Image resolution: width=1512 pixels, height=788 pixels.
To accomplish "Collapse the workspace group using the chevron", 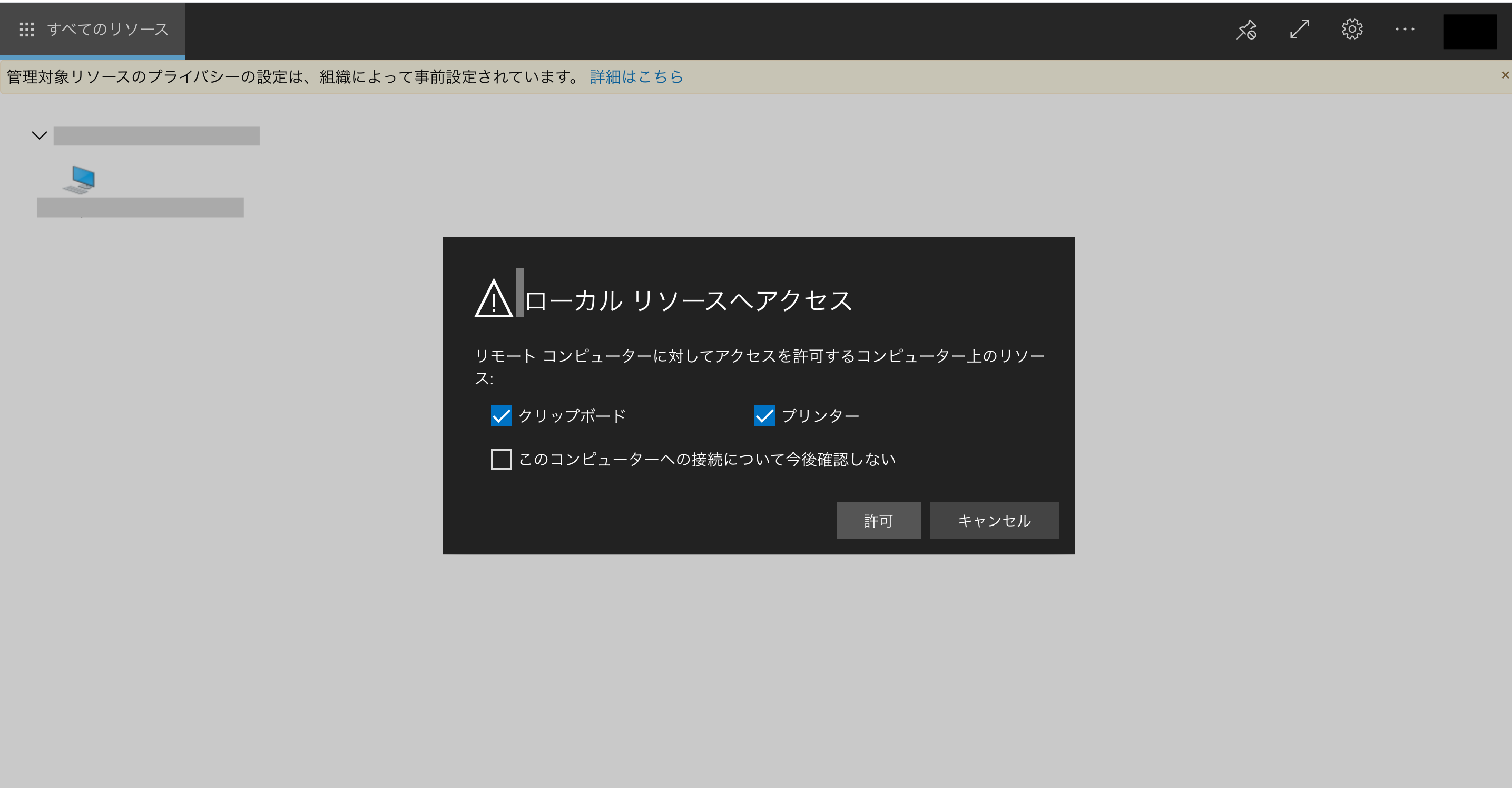I will pos(39,135).
